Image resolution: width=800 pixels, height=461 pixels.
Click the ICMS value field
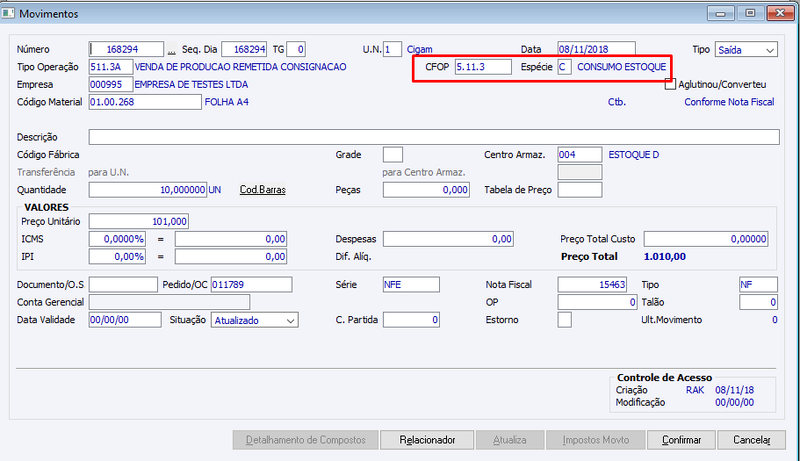231,239
